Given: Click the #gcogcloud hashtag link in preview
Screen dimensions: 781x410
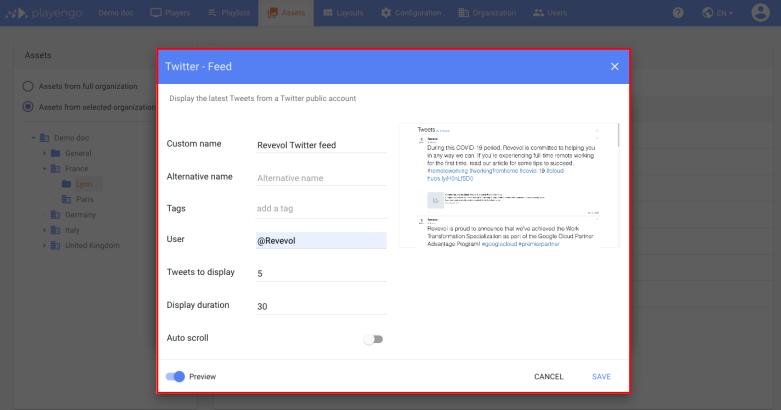Looking at the screenshot, I should click(x=499, y=244).
